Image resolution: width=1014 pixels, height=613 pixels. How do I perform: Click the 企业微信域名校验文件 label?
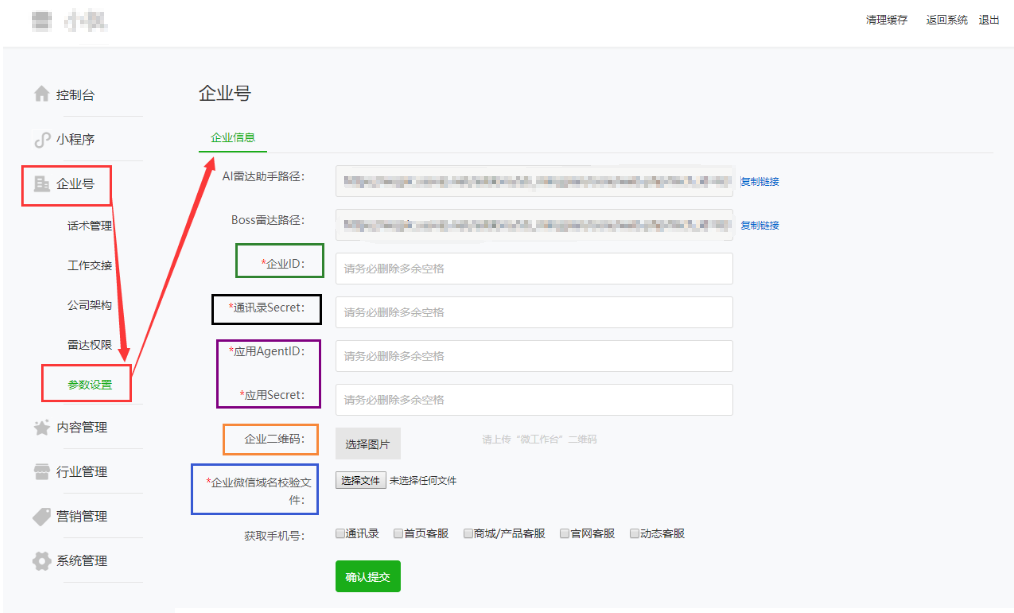click(x=259, y=491)
